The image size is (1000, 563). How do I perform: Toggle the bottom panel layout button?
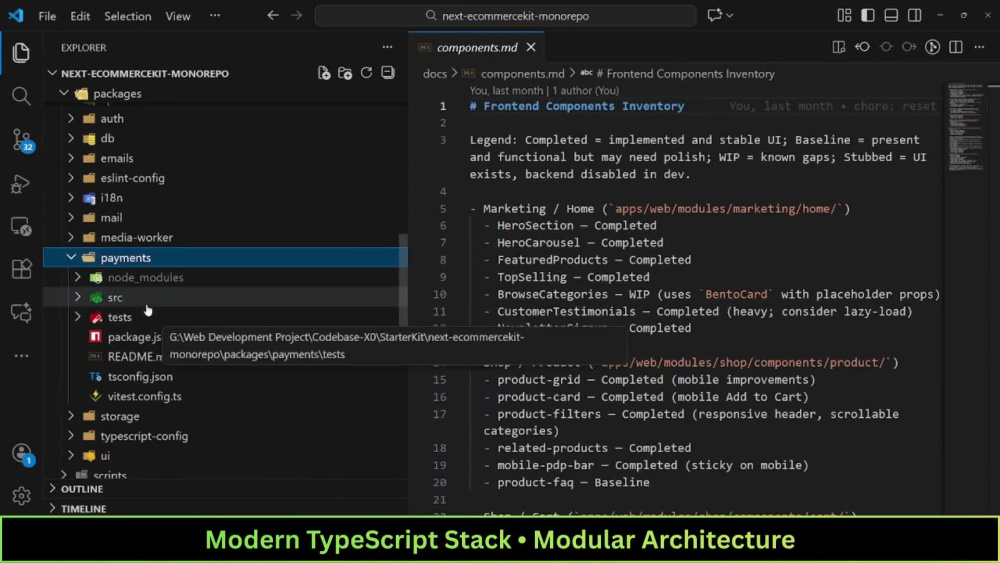(x=891, y=16)
